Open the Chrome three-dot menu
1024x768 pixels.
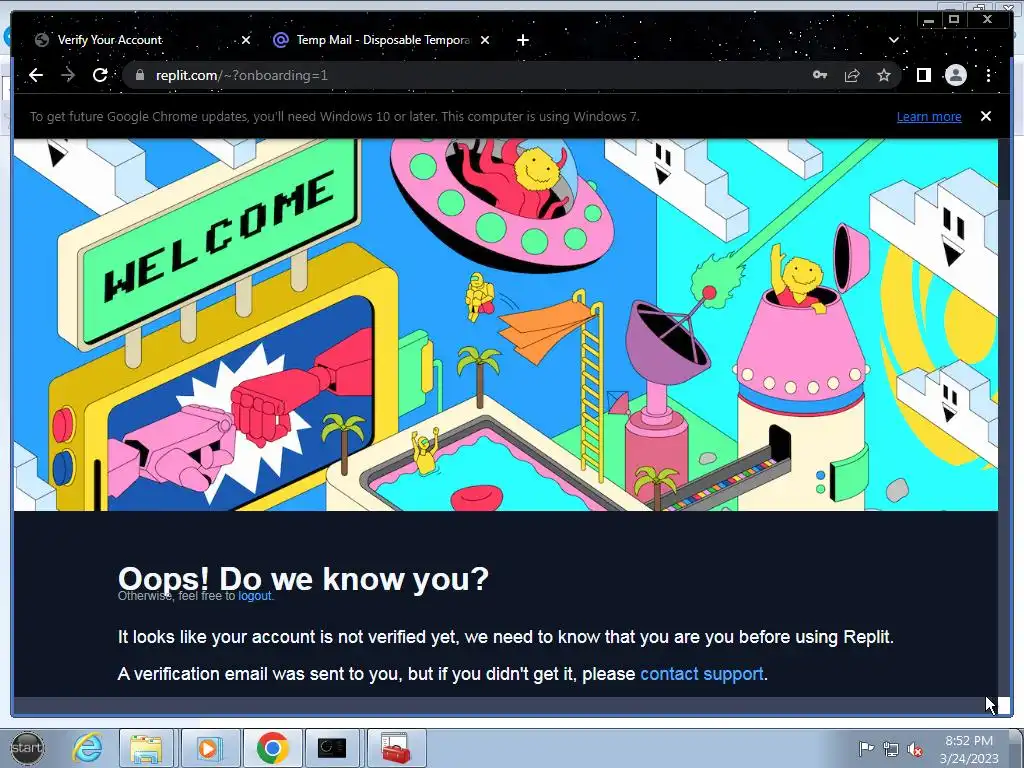coord(988,76)
